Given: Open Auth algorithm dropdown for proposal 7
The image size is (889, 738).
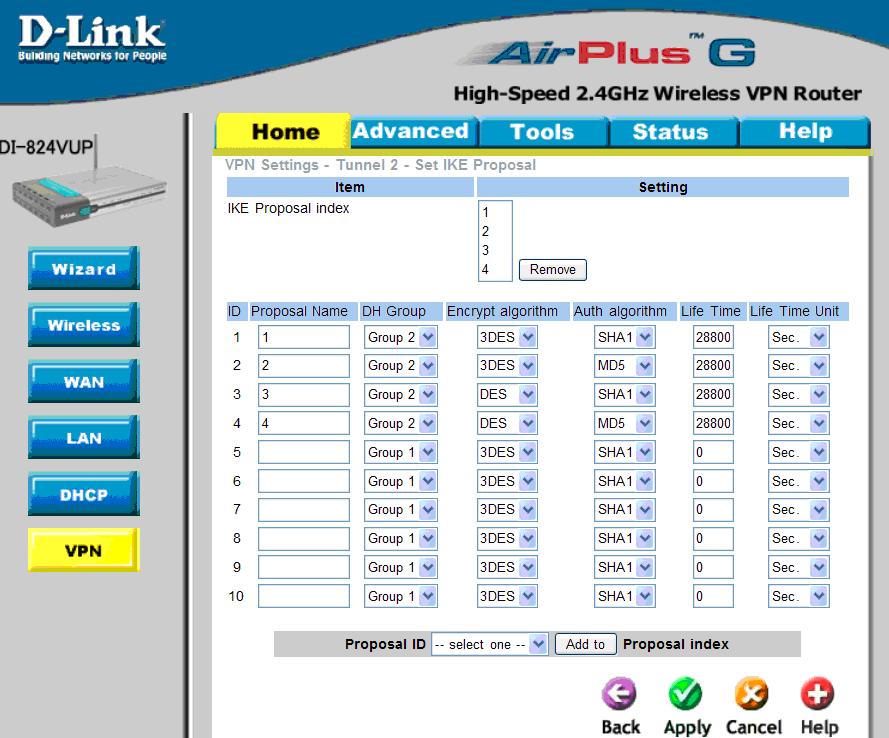Looking at the screenshot, I should click(624, 510).
